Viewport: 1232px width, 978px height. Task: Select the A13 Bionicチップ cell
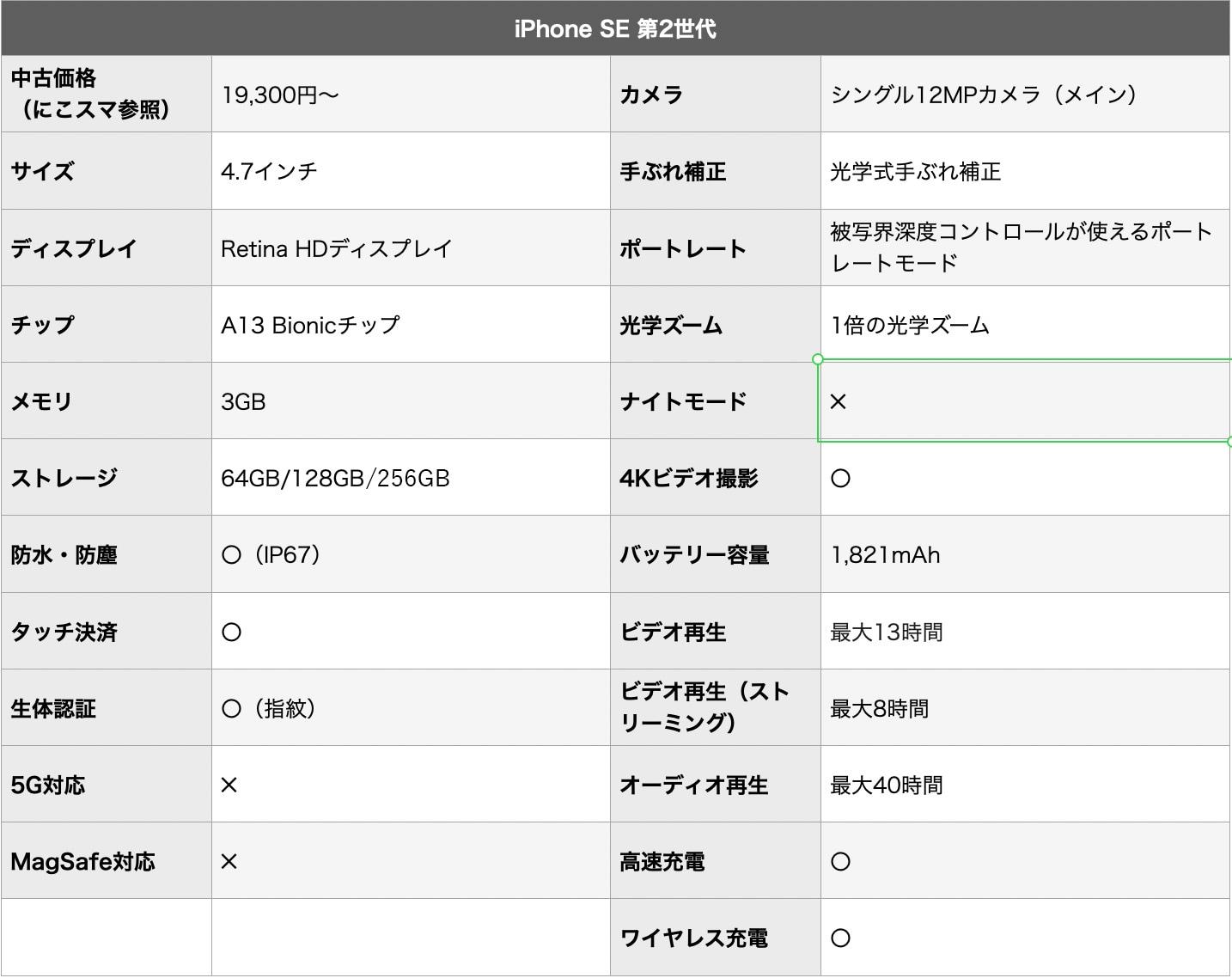coord(411,324)
